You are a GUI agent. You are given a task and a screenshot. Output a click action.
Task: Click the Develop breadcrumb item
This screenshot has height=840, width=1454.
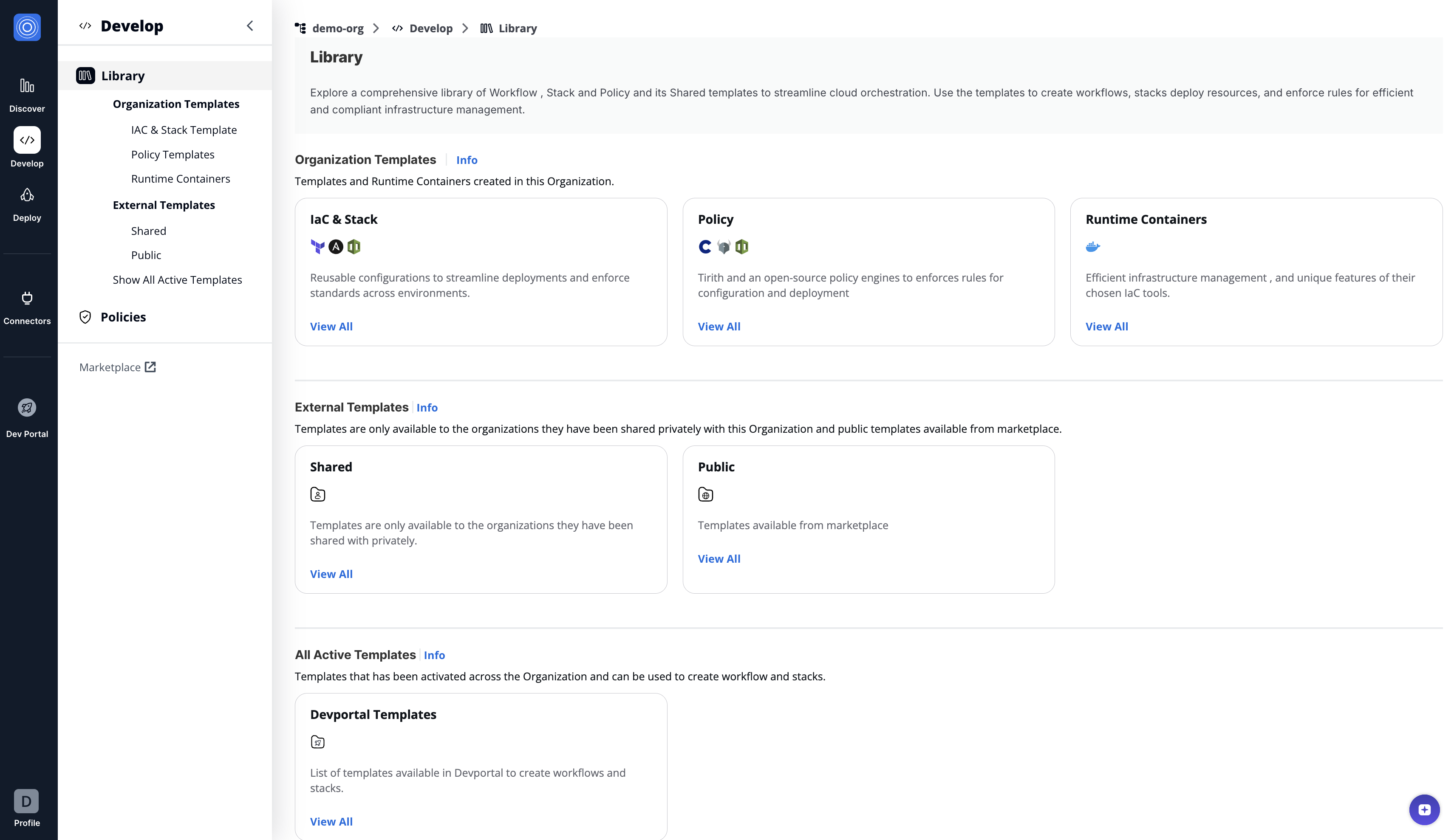[x=430, y=28]
